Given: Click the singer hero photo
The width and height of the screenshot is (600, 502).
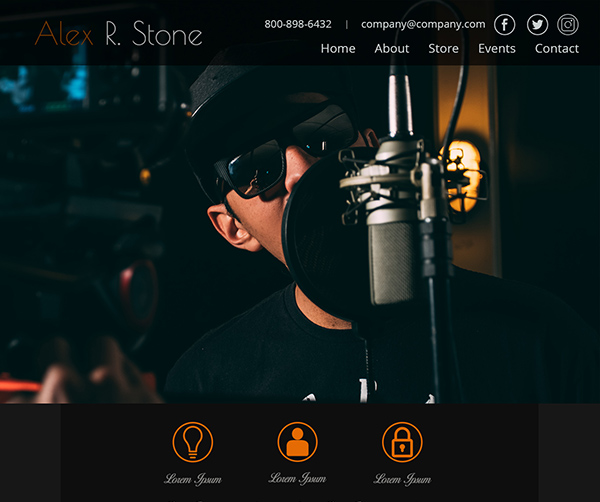Looking at the screenshot, I should coord(300,234).
